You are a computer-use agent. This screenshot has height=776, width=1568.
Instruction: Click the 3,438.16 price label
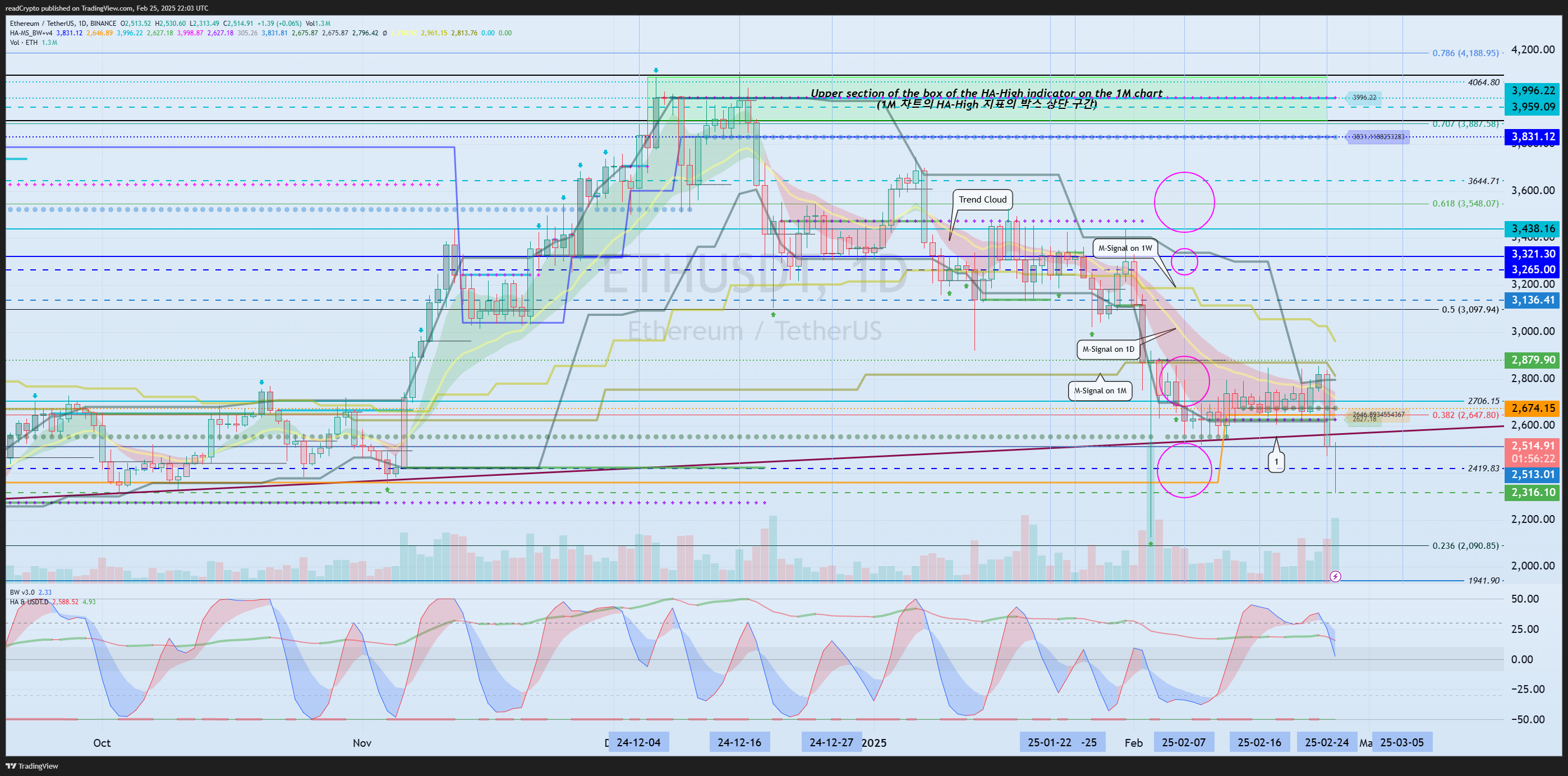1533,229
